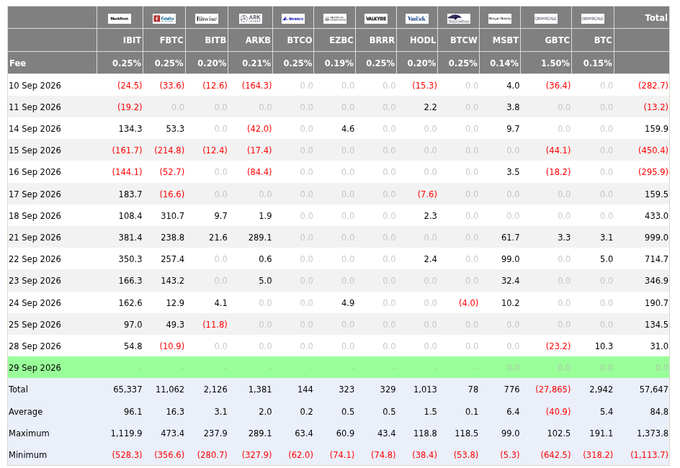
Task: Click the 1,119.9 IBIT maximum value
Action: click(x=126, y=433)
